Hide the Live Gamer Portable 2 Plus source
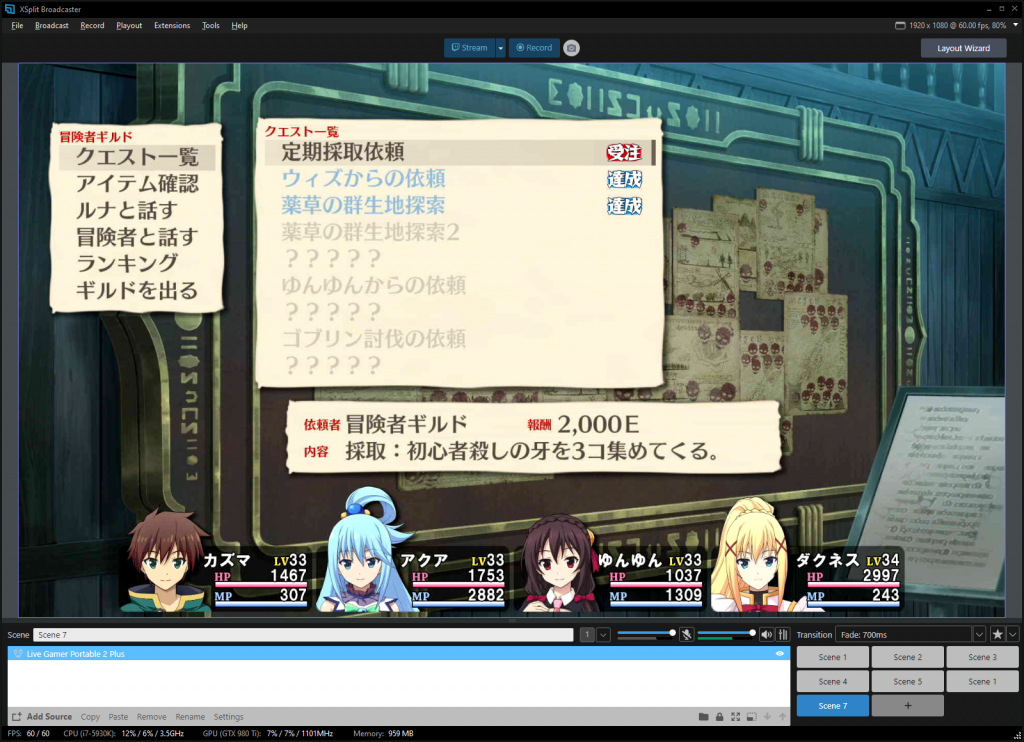This screenshot has width=1024, height=742. tap(780, 653)
